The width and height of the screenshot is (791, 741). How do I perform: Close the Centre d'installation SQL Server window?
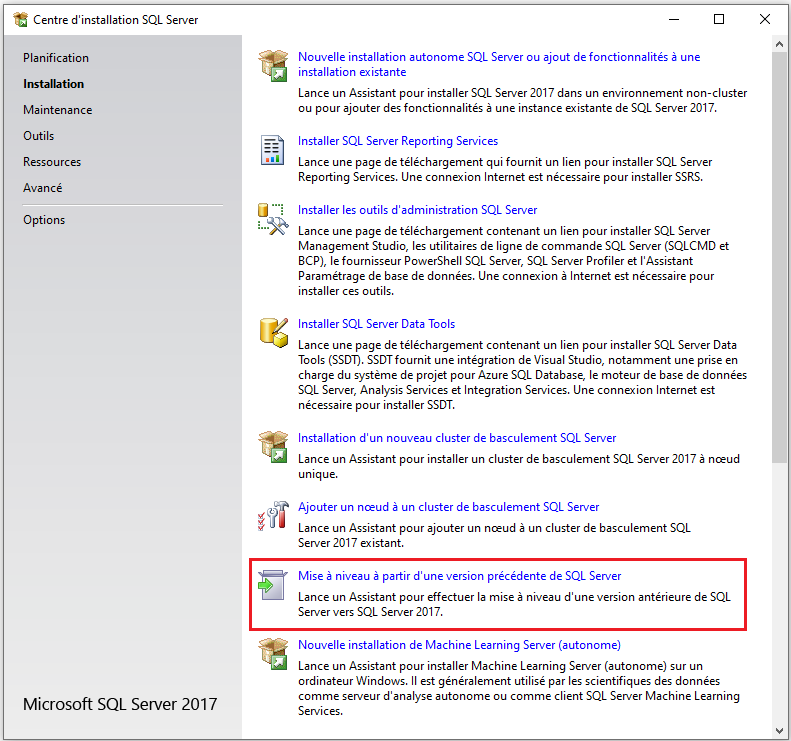pyautogui.click(x=764, y=19)
